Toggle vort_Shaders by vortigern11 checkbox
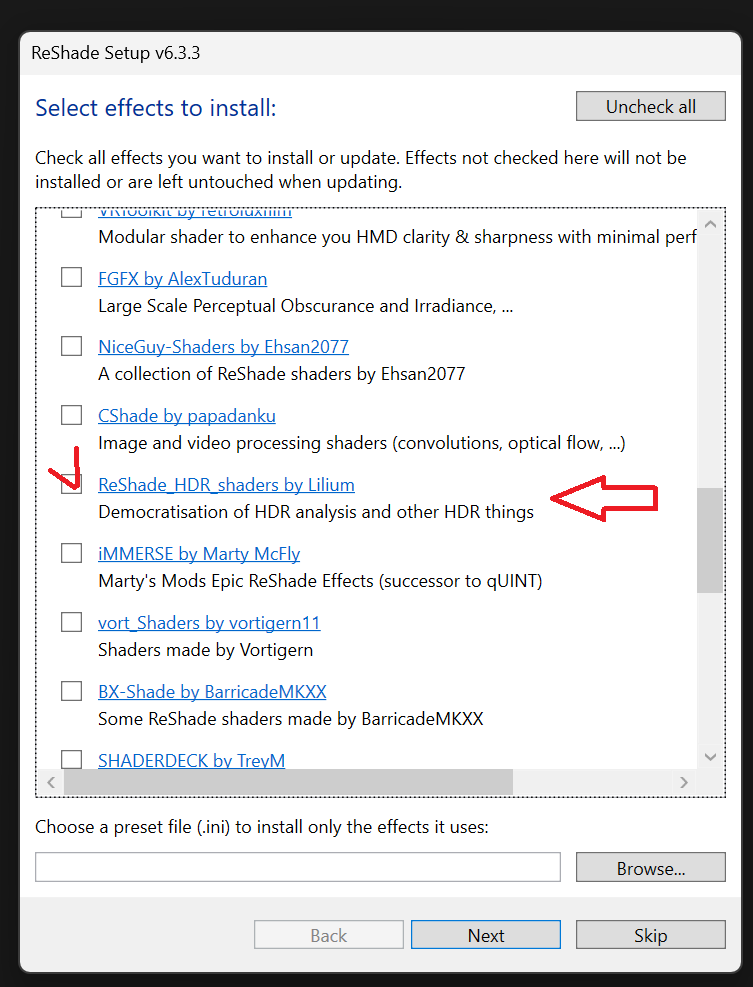The width and height of the screenshot is (753, 987). 71,622
